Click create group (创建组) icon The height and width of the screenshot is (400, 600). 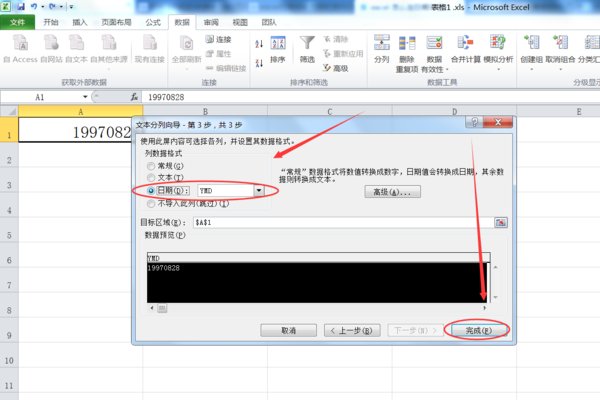532,52
